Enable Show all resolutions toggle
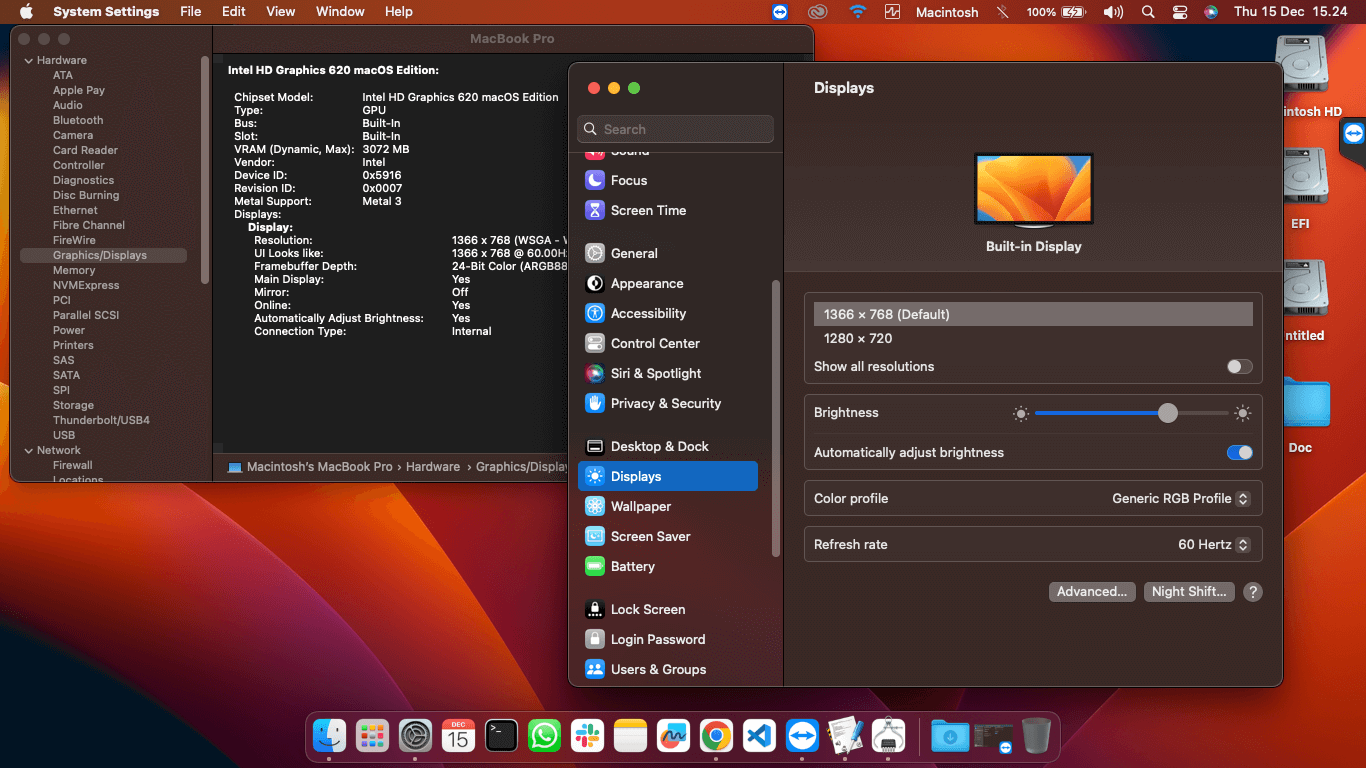Screen dimensions: 1366x768 click(x=1239, y=367)
